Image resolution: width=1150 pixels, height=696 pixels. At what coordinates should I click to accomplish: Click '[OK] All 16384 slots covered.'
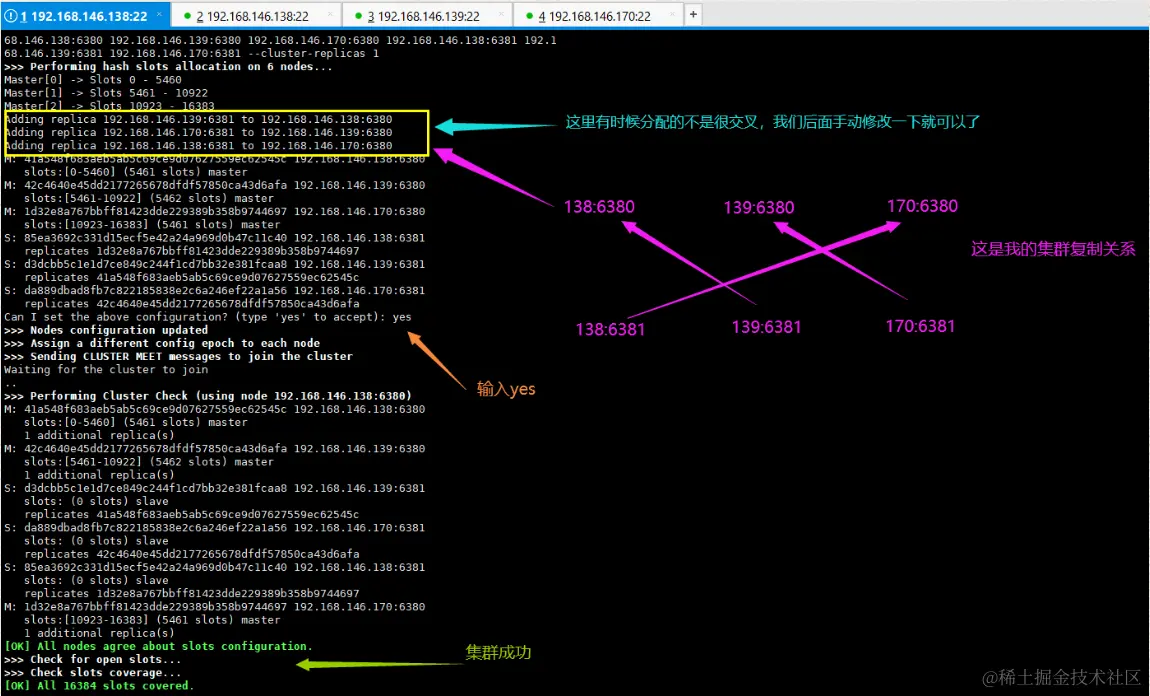pyautogui.click(x=99, y=686)
